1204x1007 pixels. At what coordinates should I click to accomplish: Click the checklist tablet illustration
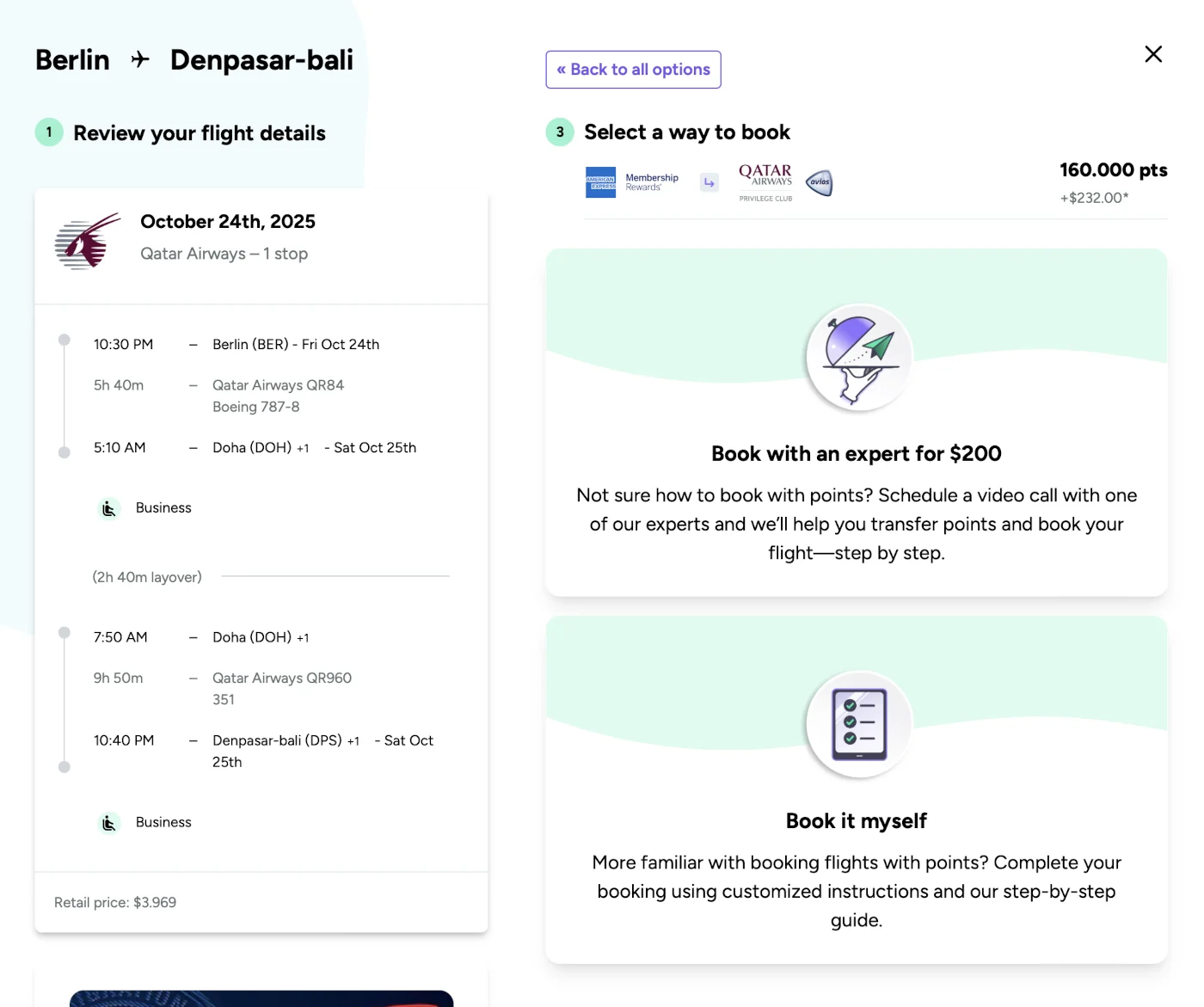[857, 724]
